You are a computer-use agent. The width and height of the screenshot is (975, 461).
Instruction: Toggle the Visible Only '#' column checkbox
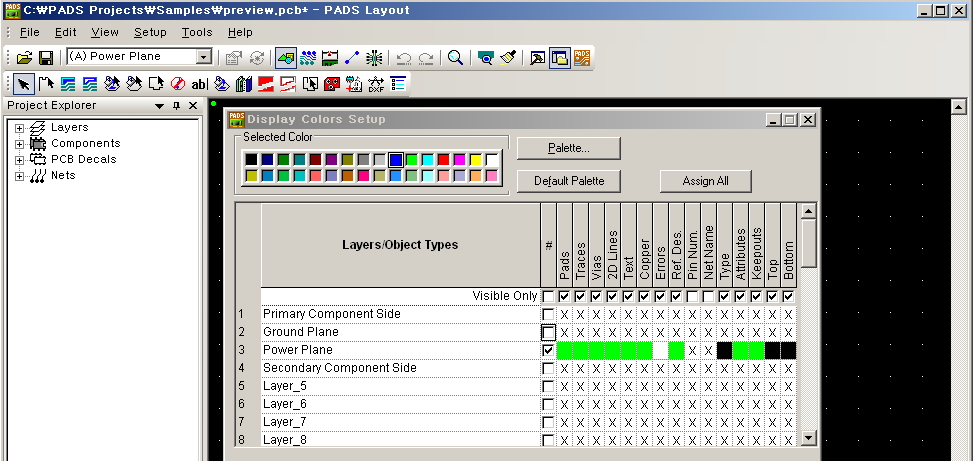pyautogui.click(x=548, y=296)
